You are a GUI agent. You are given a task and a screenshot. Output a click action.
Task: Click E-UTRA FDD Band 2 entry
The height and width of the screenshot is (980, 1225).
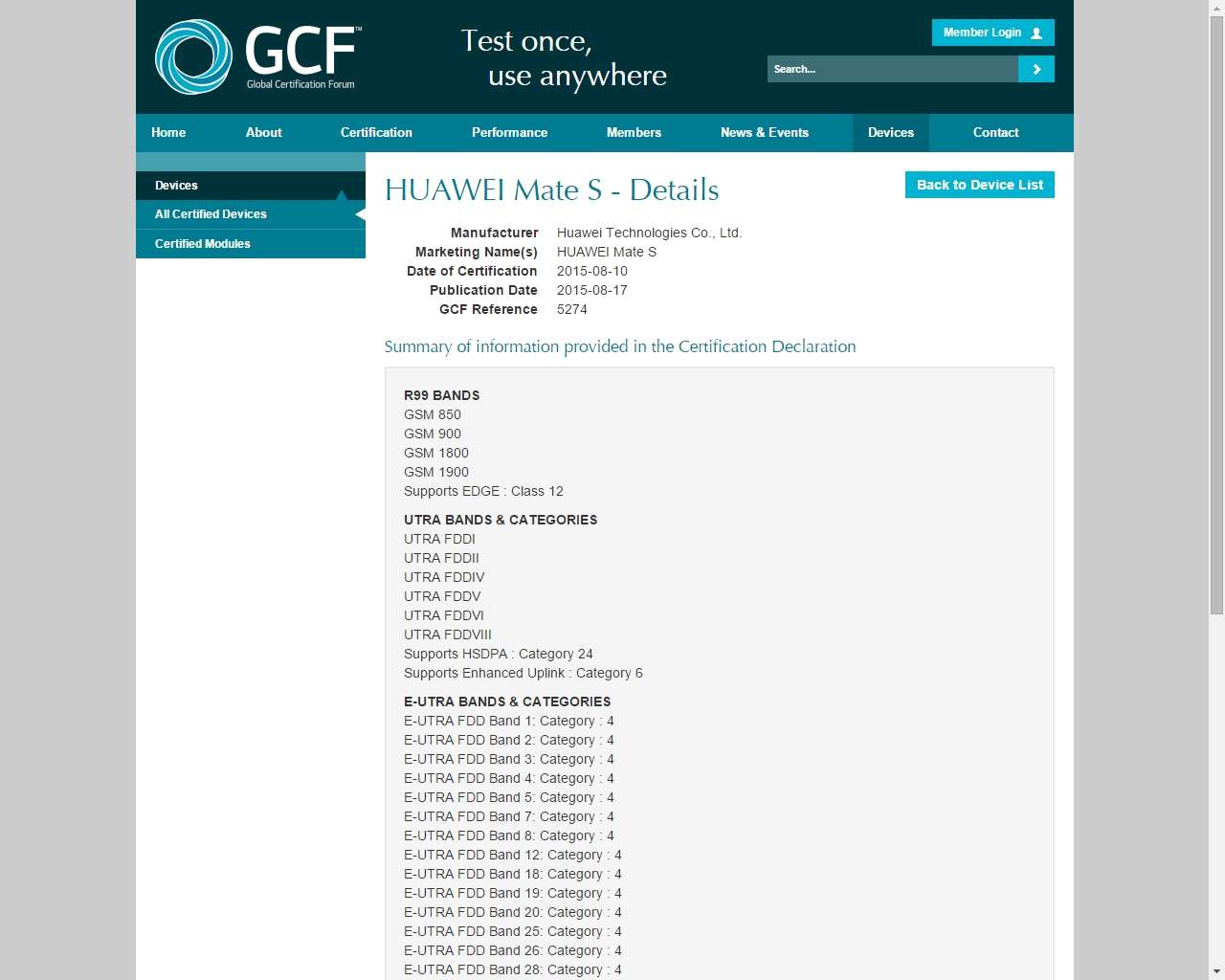(509, 740)
